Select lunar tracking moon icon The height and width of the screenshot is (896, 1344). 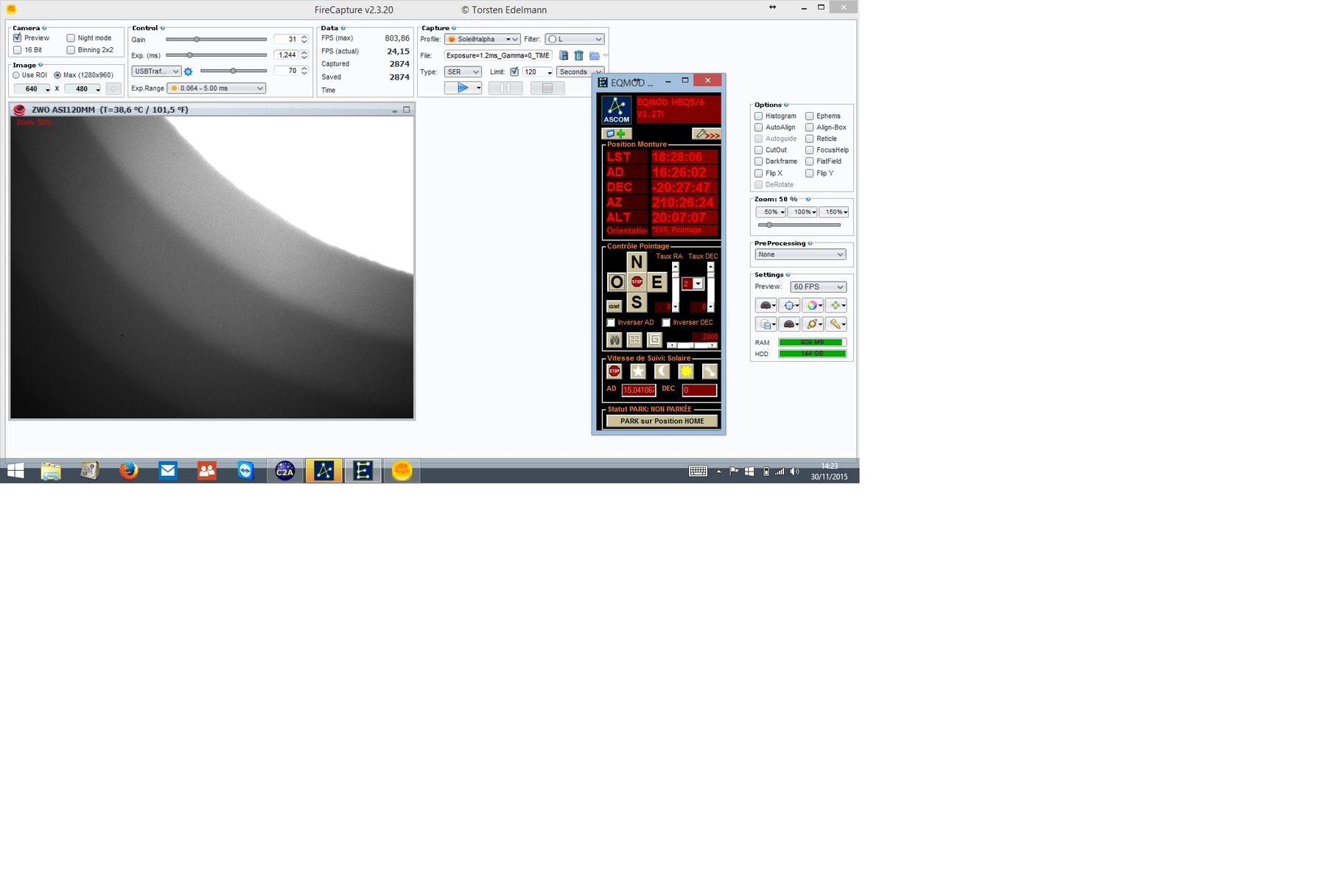point(662,371)
